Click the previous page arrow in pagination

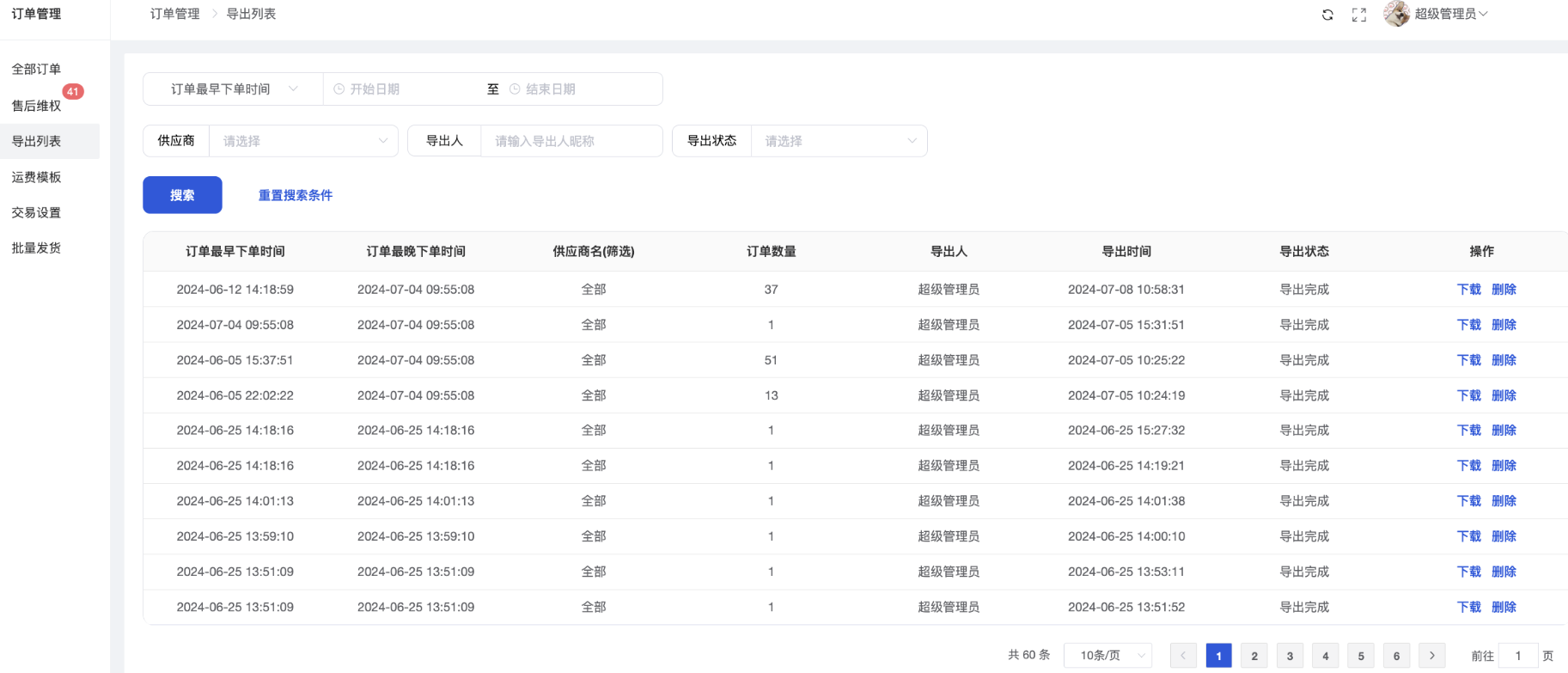[1183, 656]
